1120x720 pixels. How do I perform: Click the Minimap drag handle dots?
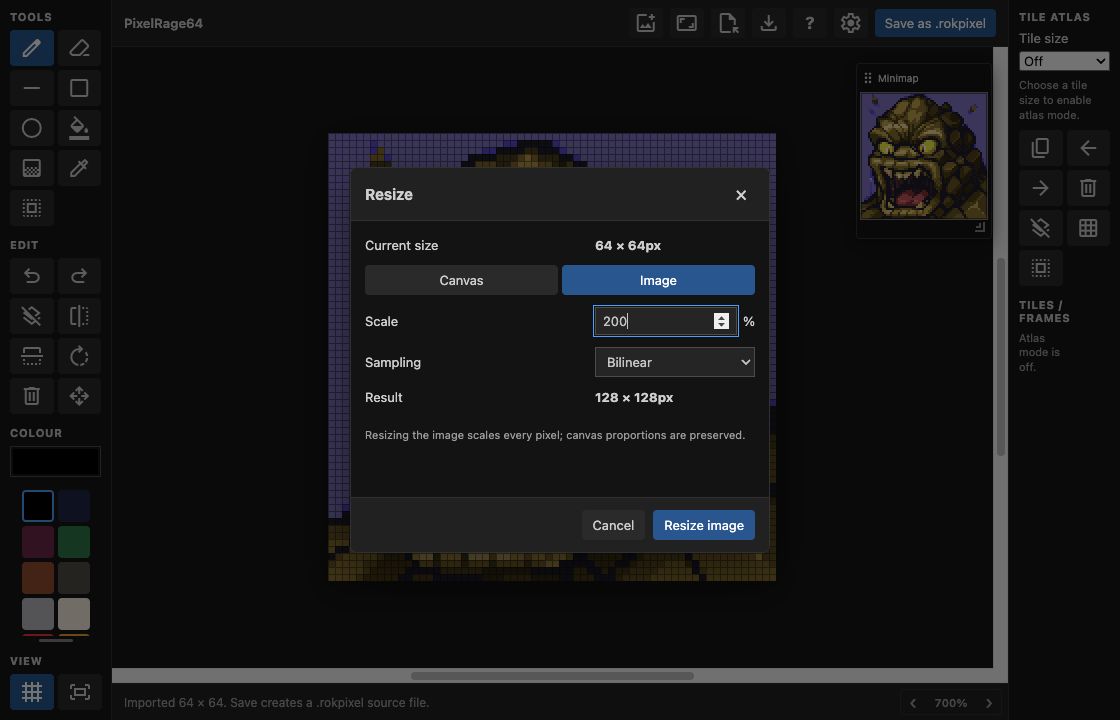tap(868, 78)
